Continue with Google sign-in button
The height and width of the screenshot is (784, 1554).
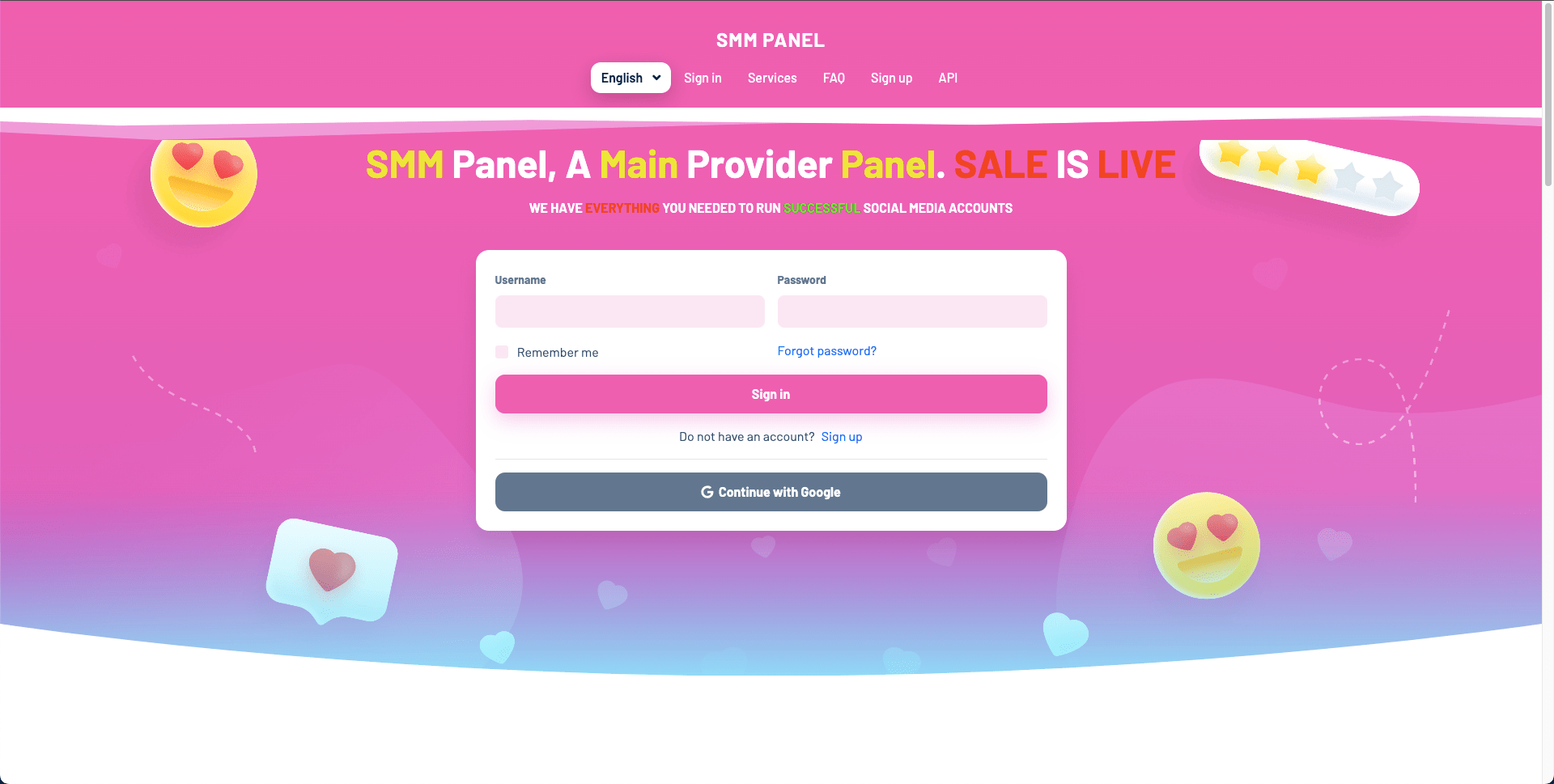point(771,492)
